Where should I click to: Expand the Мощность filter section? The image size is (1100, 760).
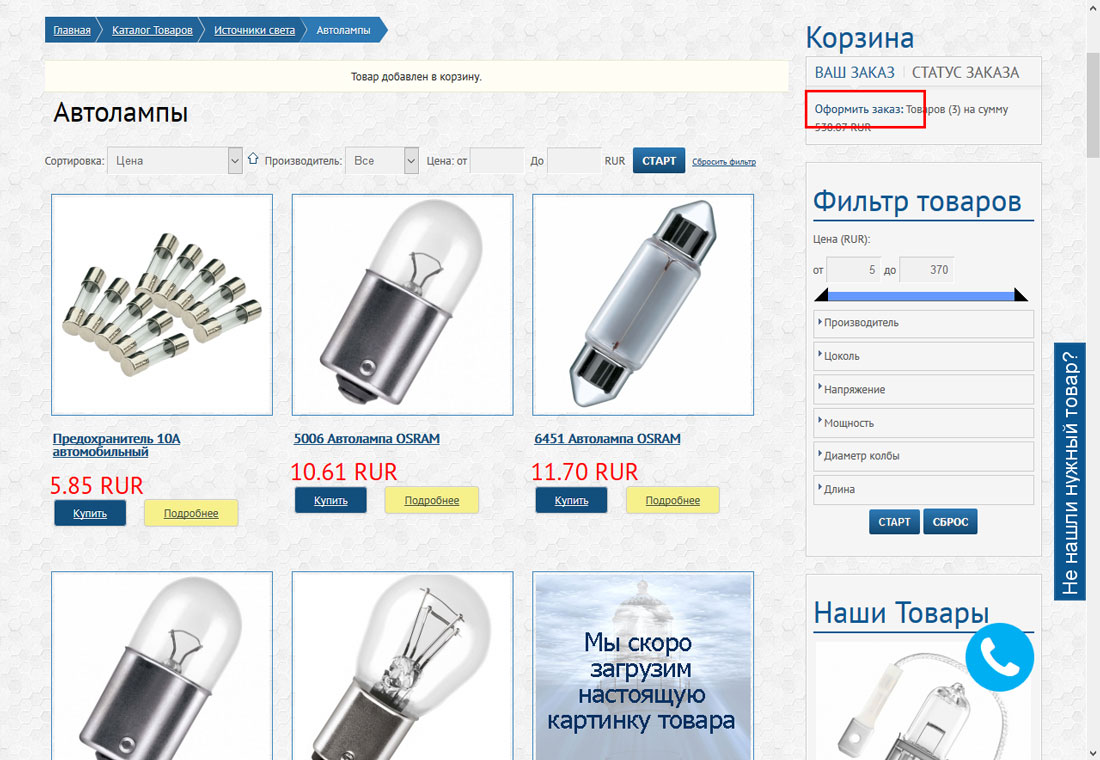pyautogui.click(x=923, y=423)
